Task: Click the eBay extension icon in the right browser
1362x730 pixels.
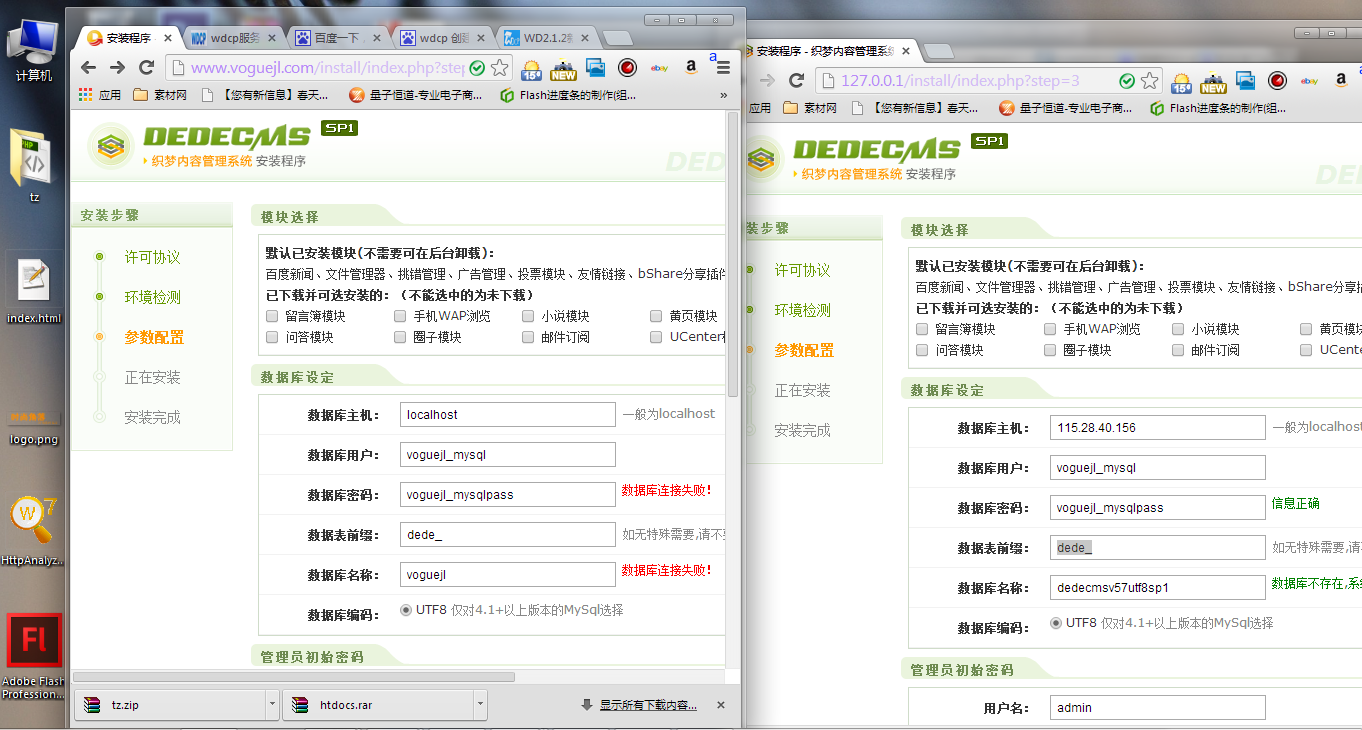Action: (x=1309, y=81)
